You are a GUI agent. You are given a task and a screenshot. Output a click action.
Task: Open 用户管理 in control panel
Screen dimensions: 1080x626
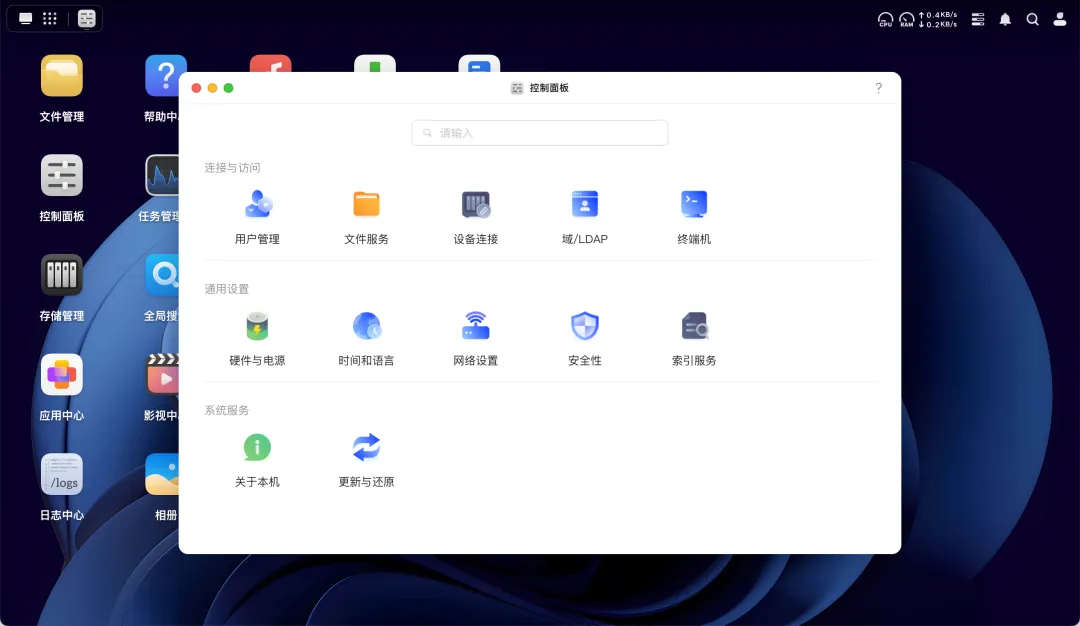257,217
